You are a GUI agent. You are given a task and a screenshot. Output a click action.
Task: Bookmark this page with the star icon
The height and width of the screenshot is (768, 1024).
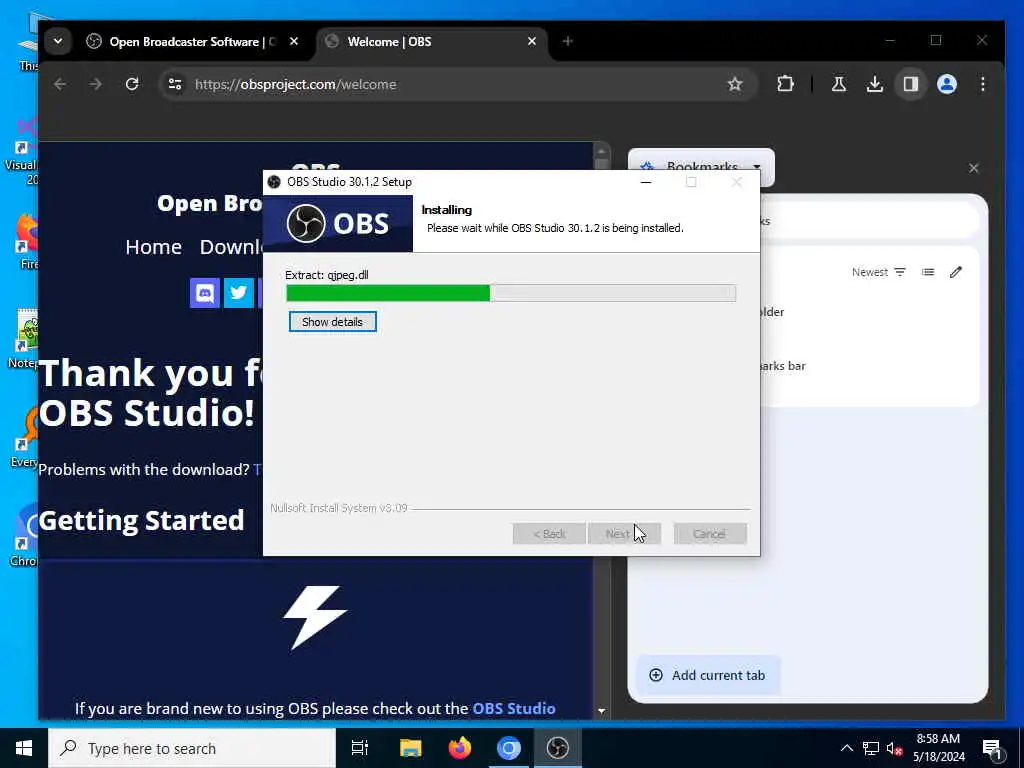pos(735,84)
